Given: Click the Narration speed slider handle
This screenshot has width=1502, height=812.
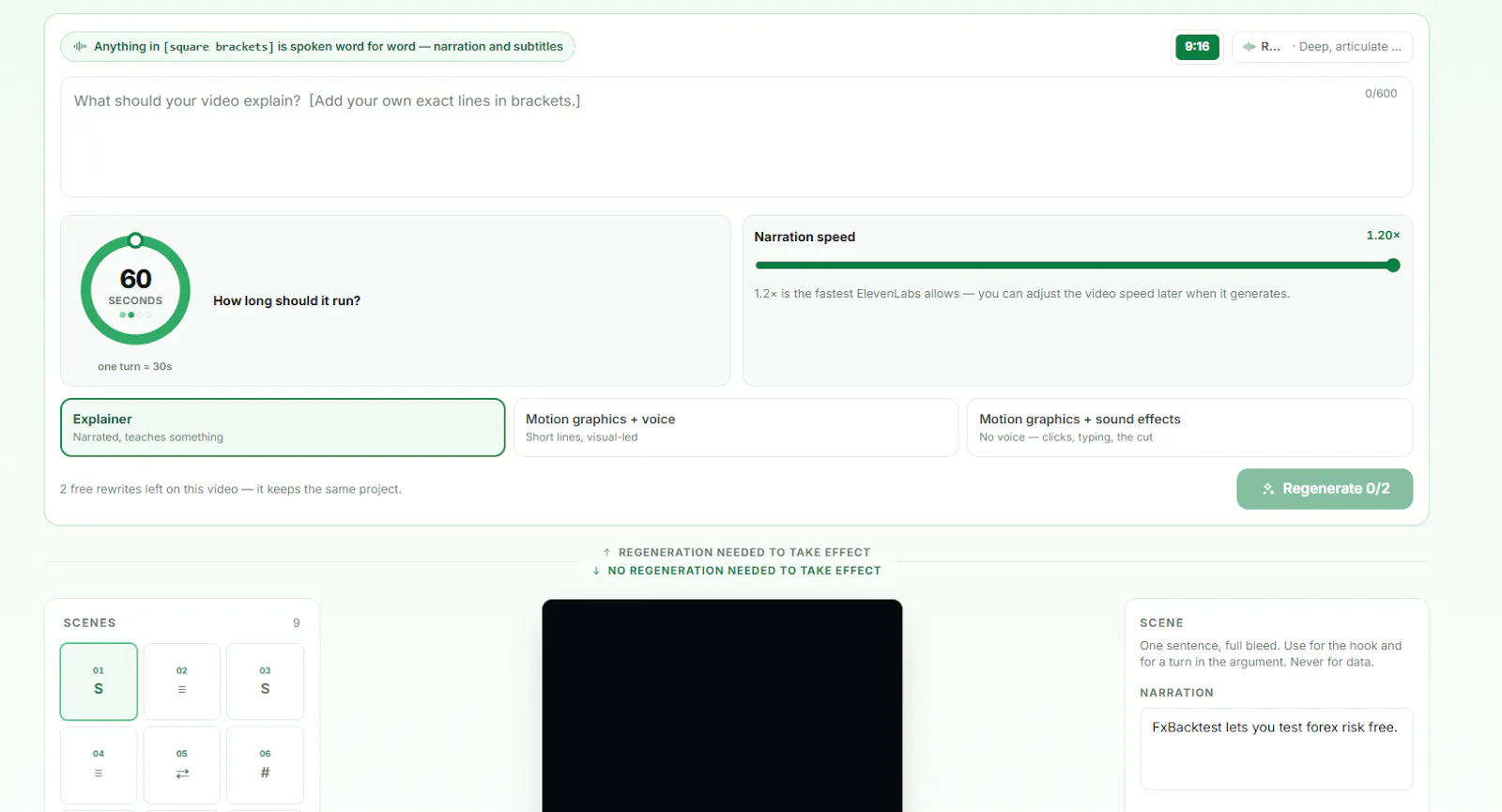Looking at the screenshot, I should [x=1393, y=266].
